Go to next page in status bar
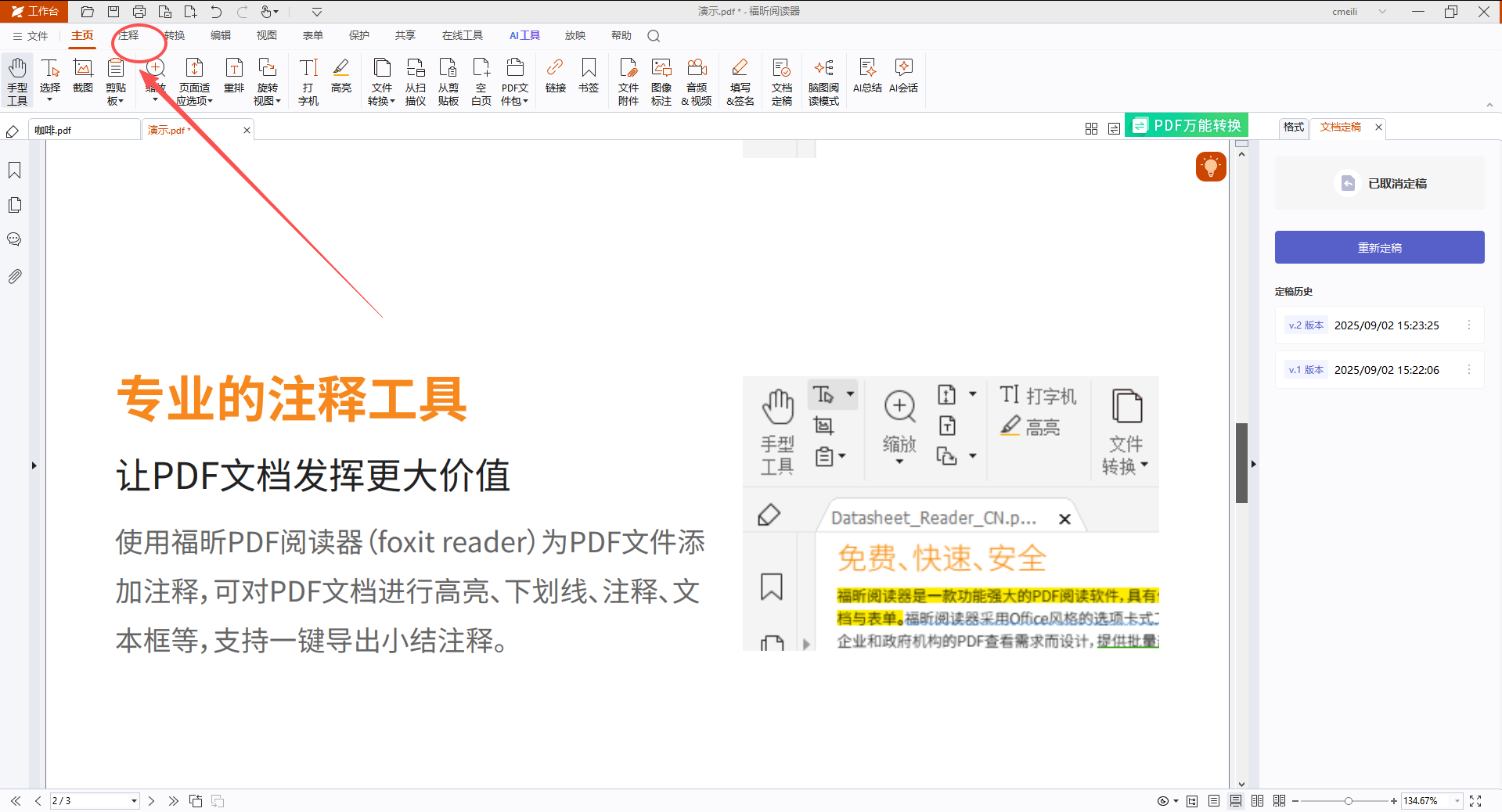The image size is (1502, 812). pos(151,801)
